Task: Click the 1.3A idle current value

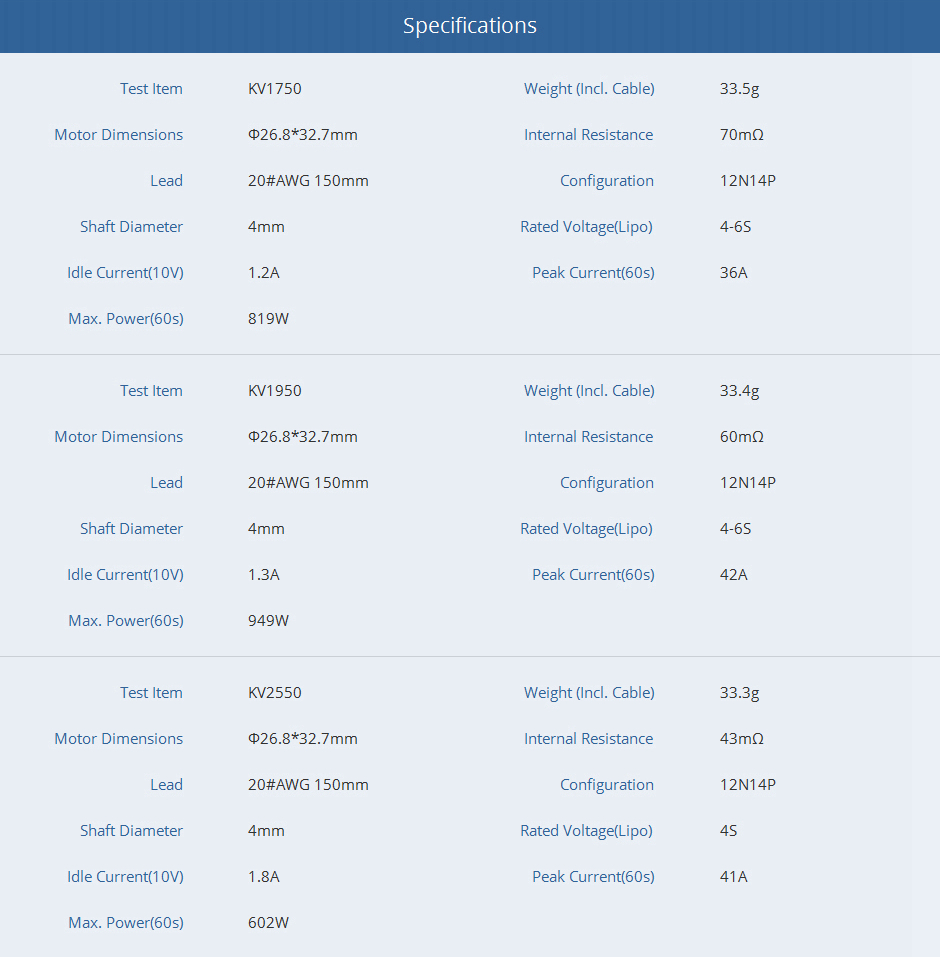Action: 263,575
